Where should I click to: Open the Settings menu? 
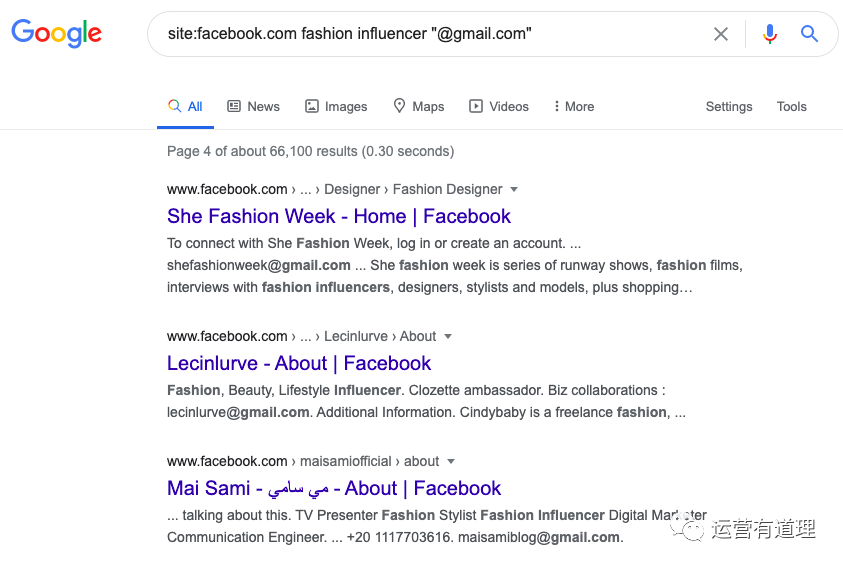728,106
